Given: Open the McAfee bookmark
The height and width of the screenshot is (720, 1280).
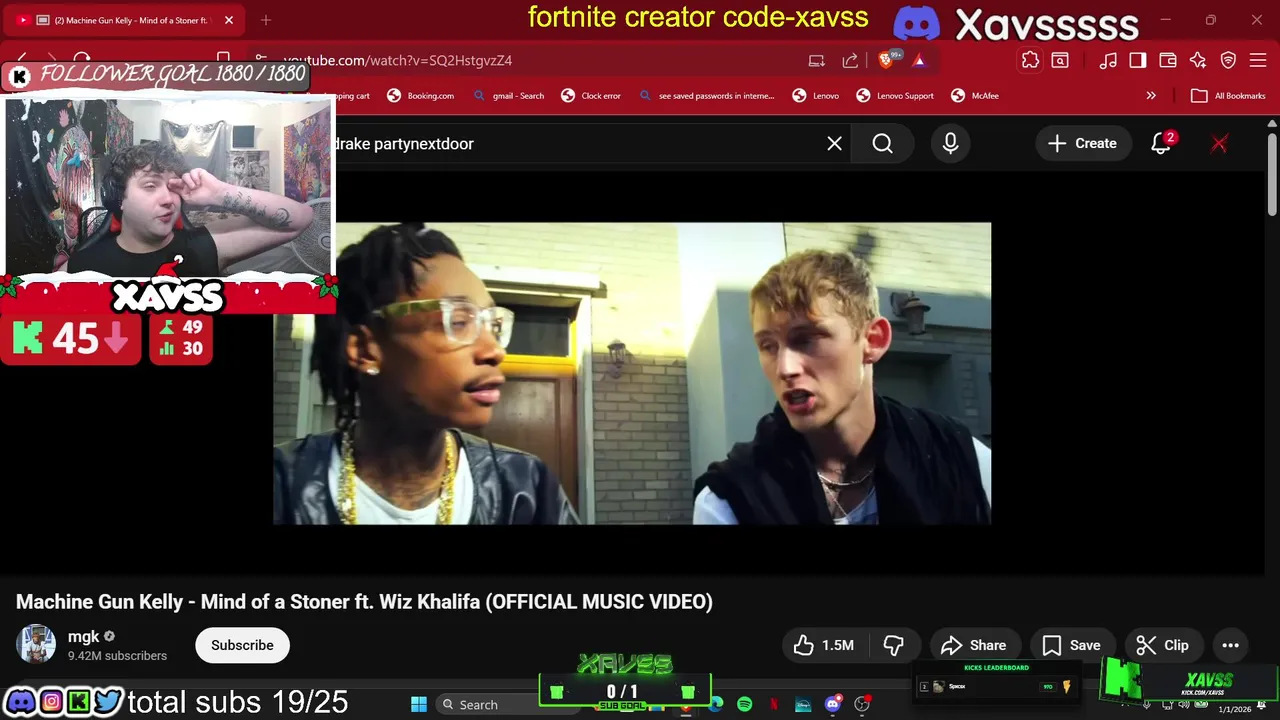Looking at the screenshot, I should [x=975, y=96].
